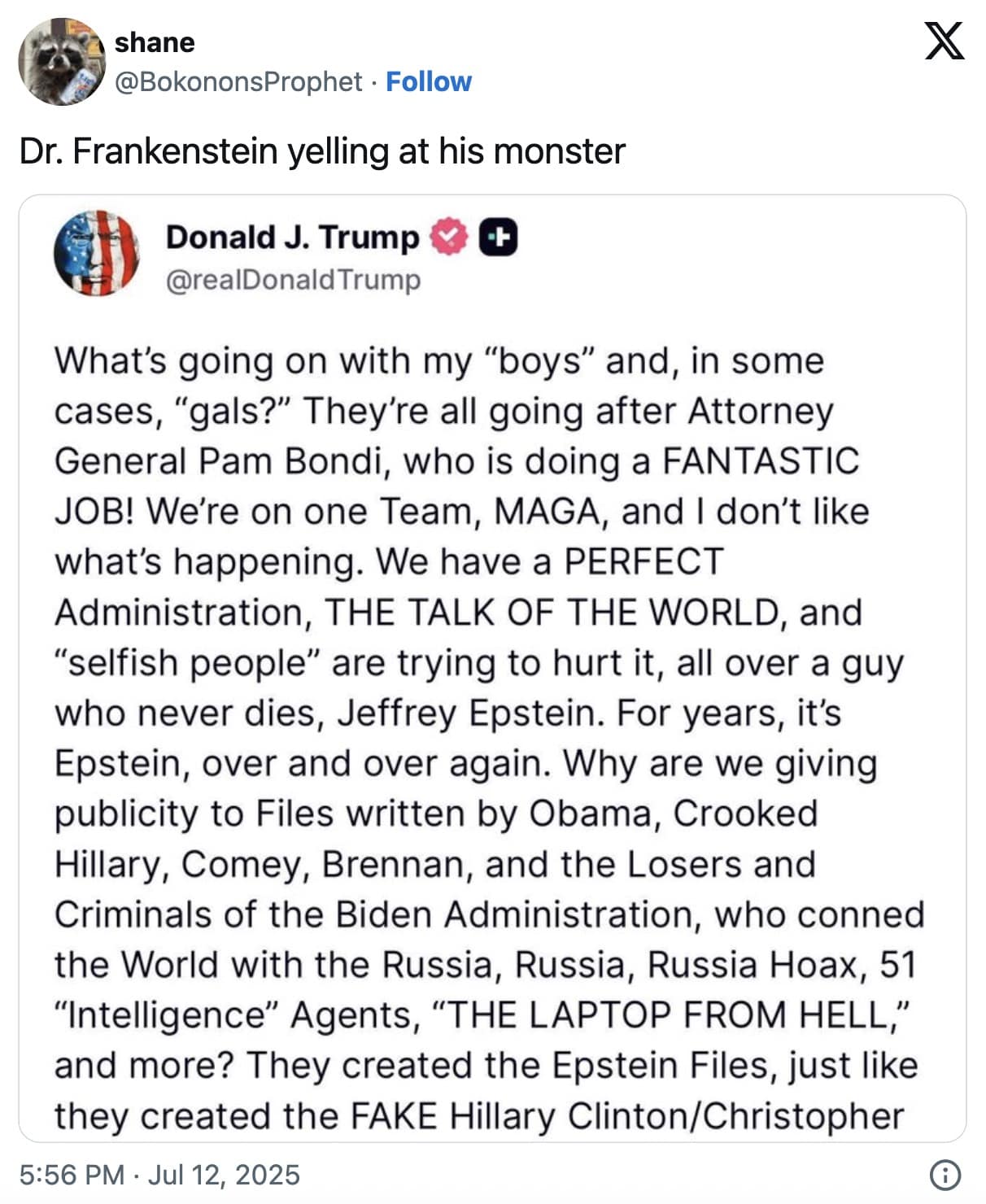This screenshot has width=986, height=1204.
Task: Click the Jul 12, 2025 date
Action: 225,1175
